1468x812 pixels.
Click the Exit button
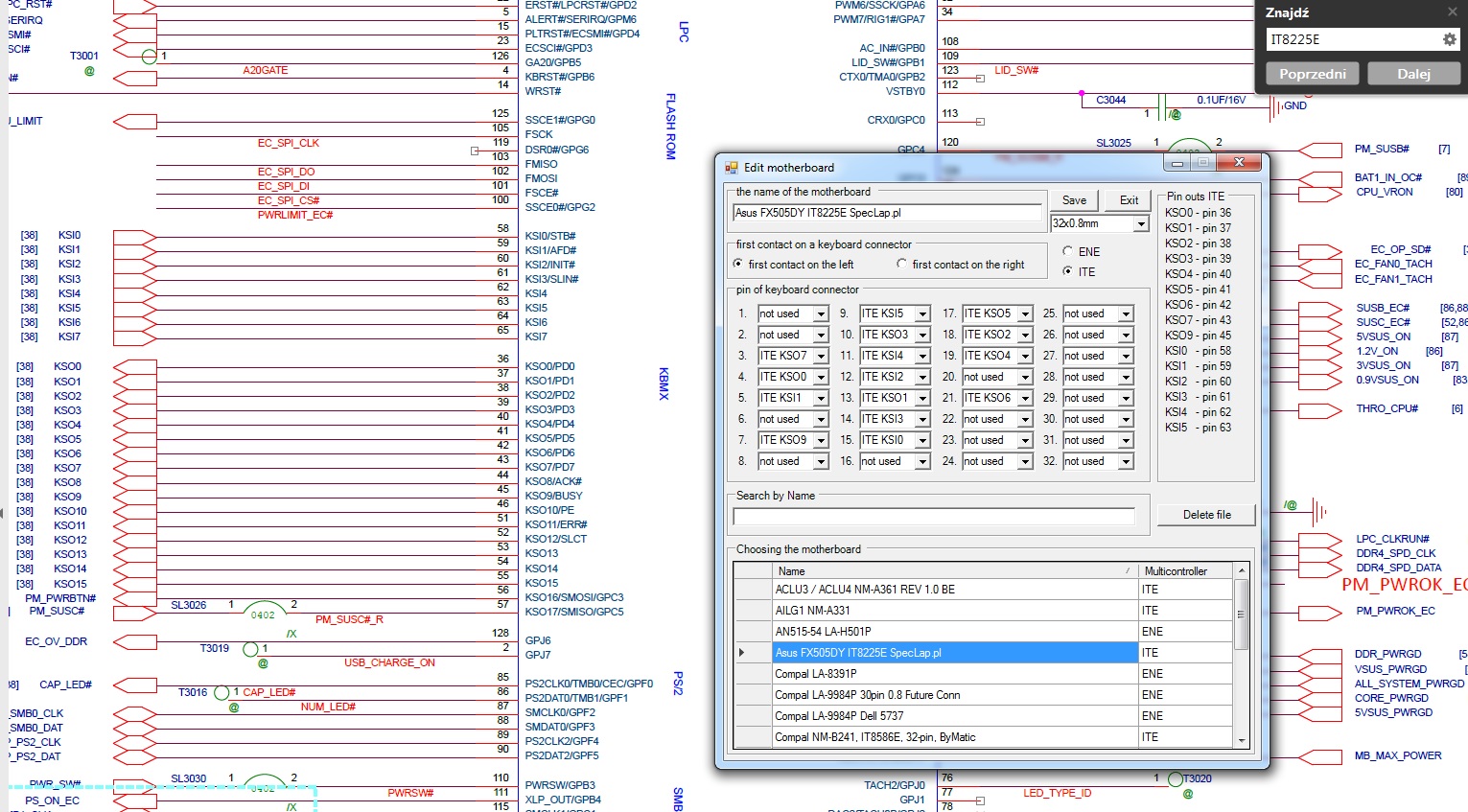(1129, 200)
